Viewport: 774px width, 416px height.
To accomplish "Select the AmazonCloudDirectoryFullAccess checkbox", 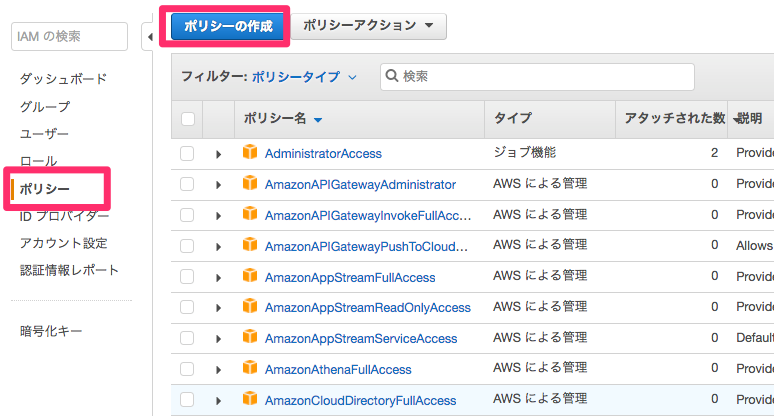I will tap(187, 400).
